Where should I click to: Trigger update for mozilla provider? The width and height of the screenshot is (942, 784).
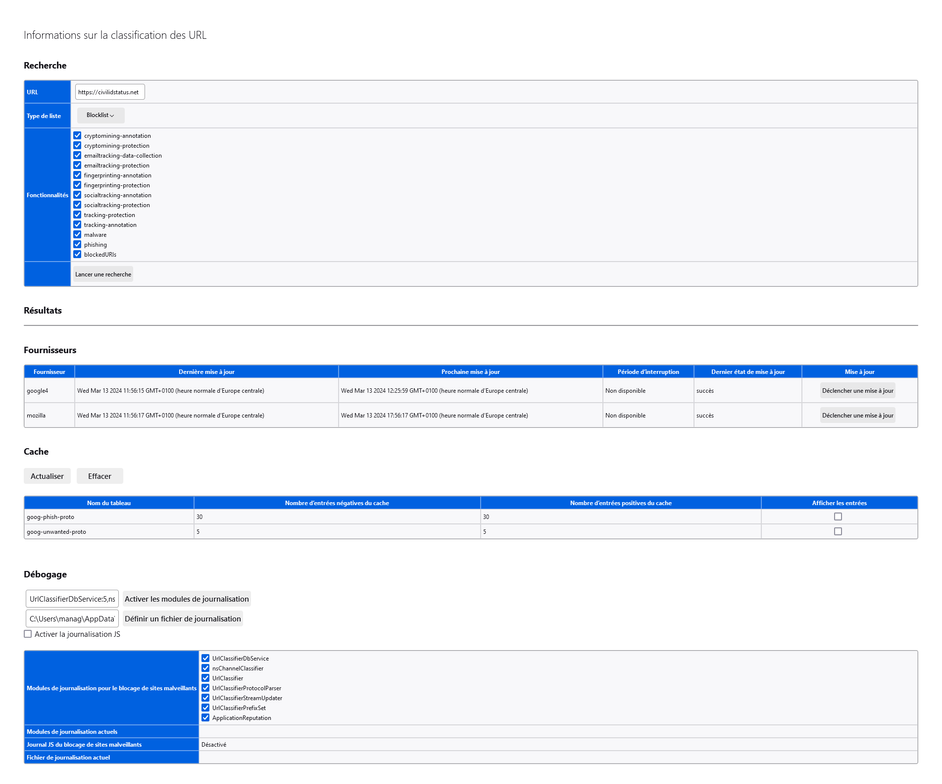857,415
